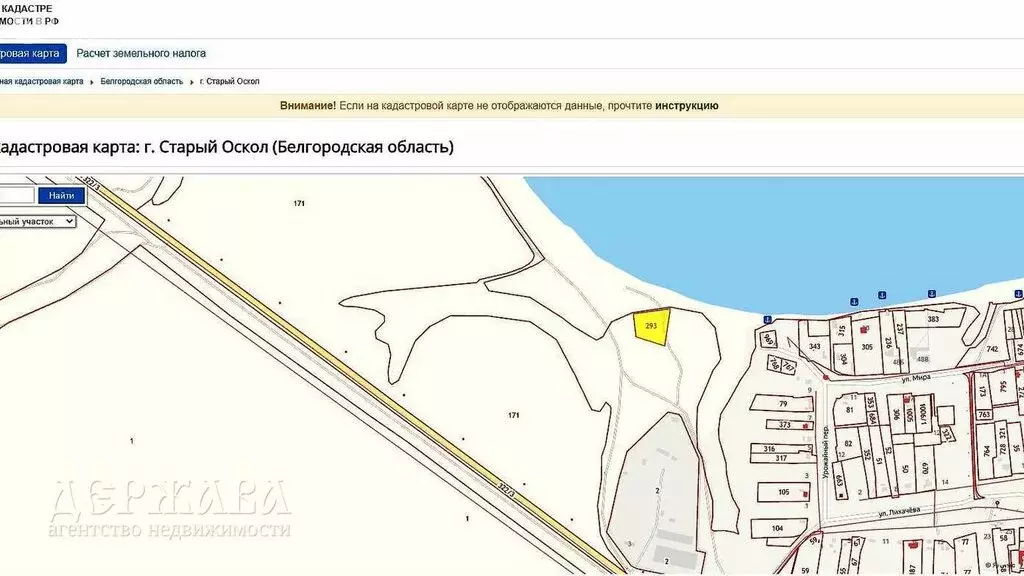Select parcel 795 on the map
1024x576 pixels.
(x=1005, y=386)
